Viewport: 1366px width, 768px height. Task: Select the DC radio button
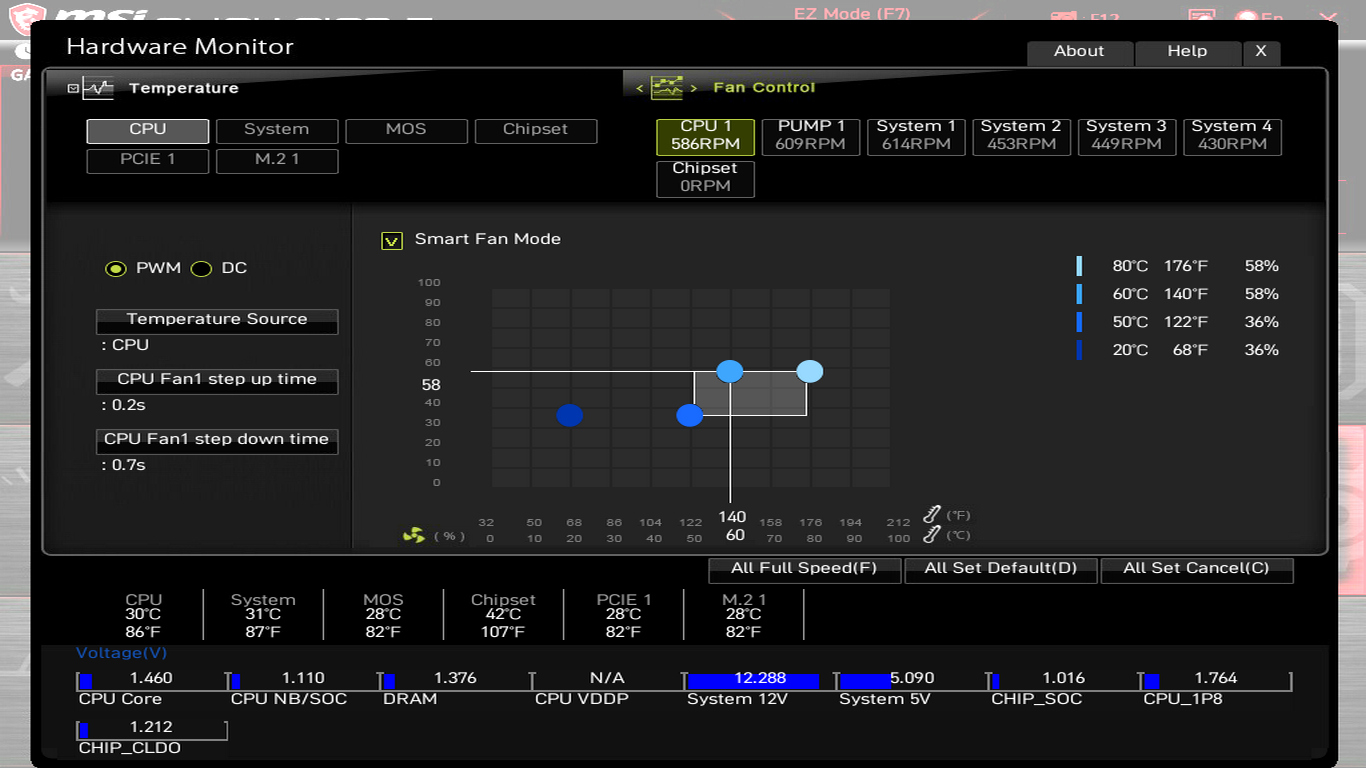[x=202, y=268]
